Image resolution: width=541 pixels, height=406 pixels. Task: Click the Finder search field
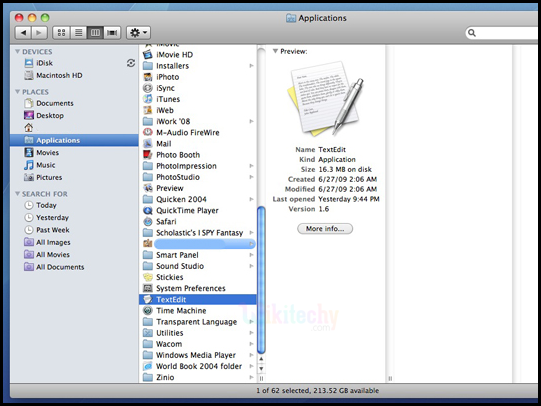[x=503, y=33]
